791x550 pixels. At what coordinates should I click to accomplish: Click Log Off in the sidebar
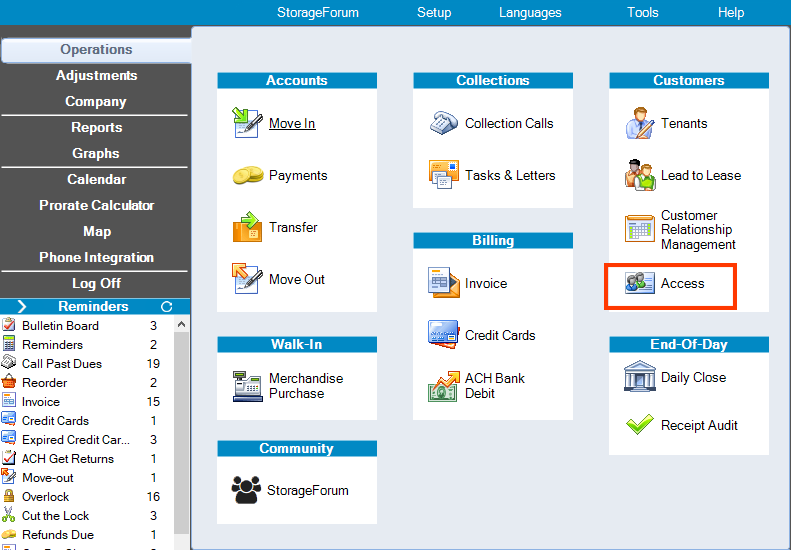click(x=96, y=284)
